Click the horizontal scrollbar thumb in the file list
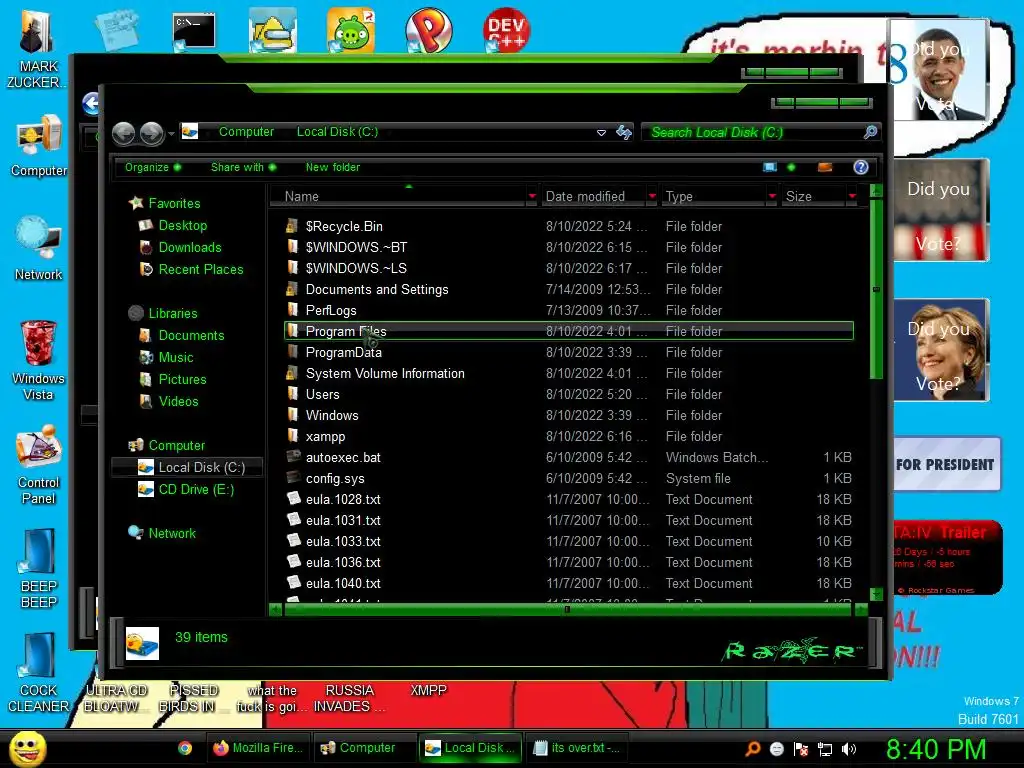The image size is (1024, 768). pyautogui.click(x=567, y=609)
